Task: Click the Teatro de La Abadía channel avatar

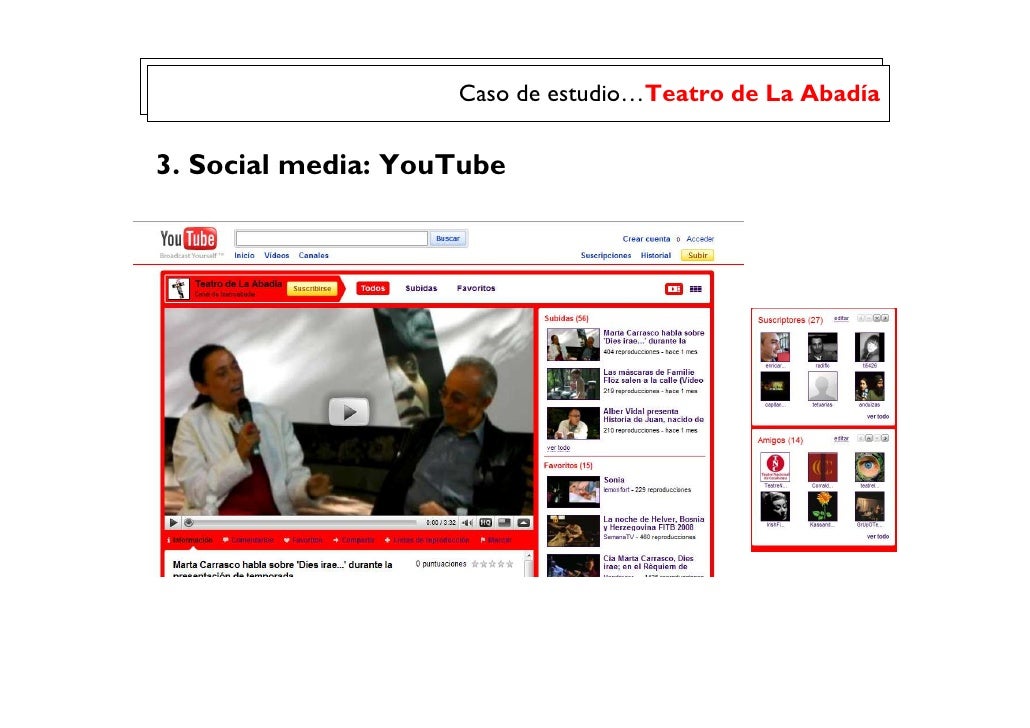Action: pyautogui.click(x=178, y=288)
